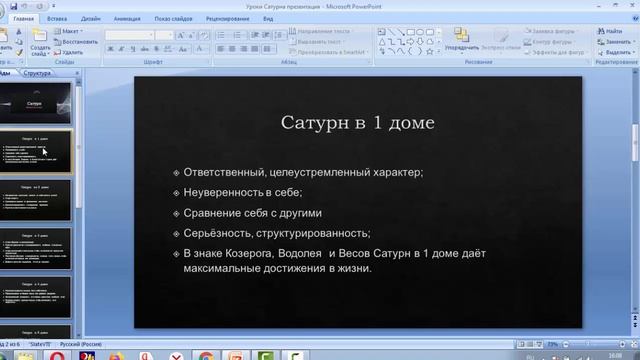Open the Показ слайдов tab
This screenshot has height=360, width=640.
[x=173, y=19]
